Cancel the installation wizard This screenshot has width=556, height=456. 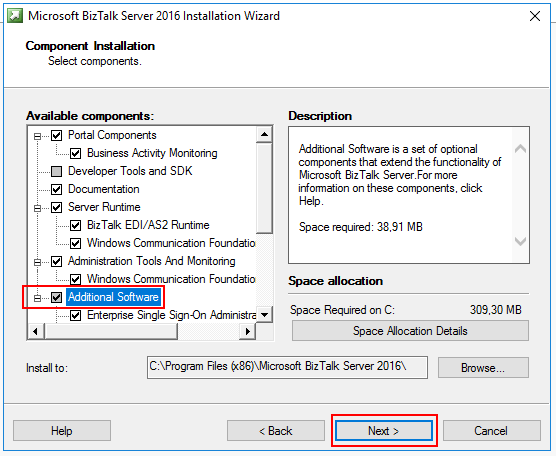491,431
